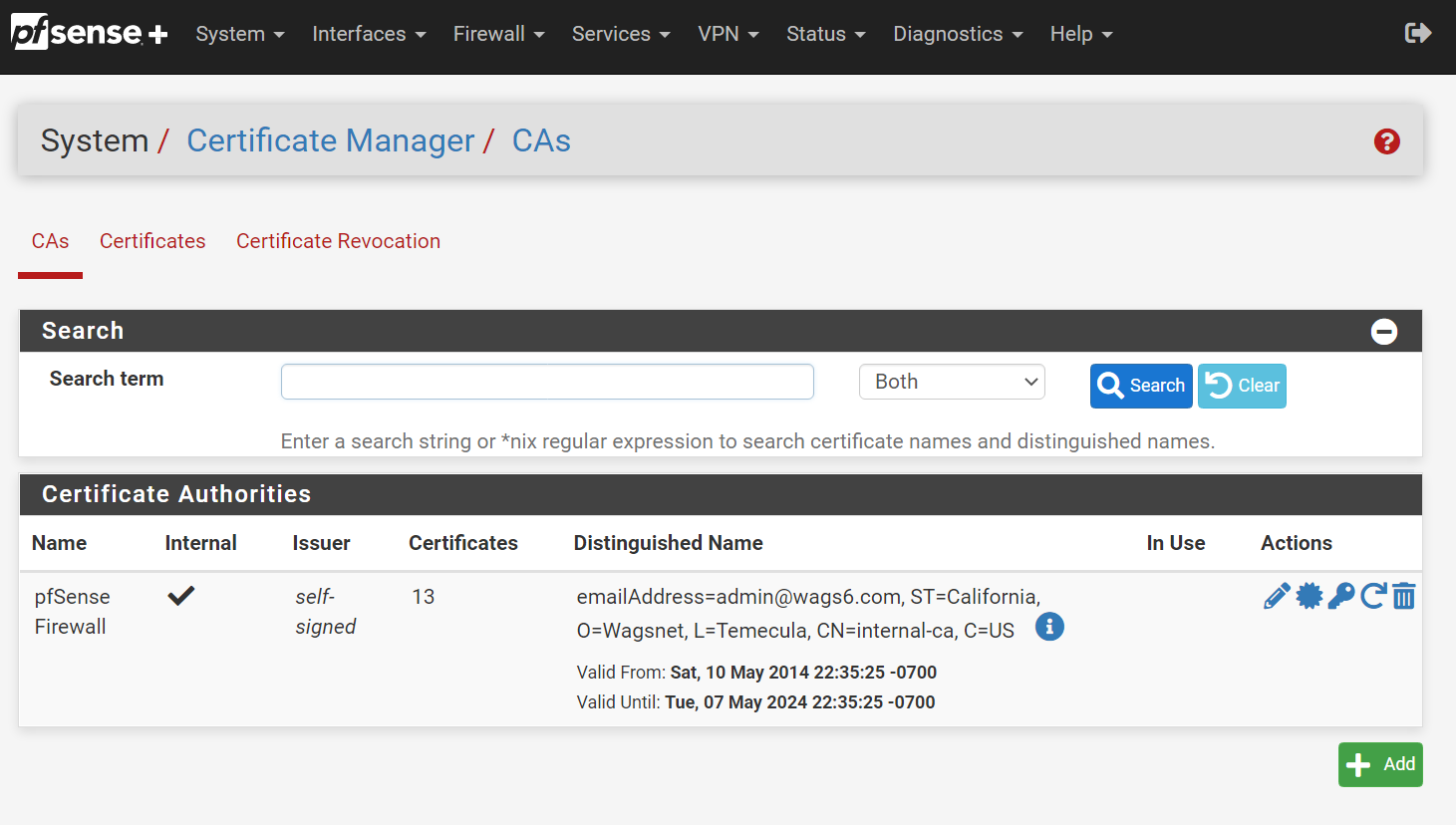This screenshot has width=1456, height=825.
Task: Open the Help menu
Action: coord(1081,34)
